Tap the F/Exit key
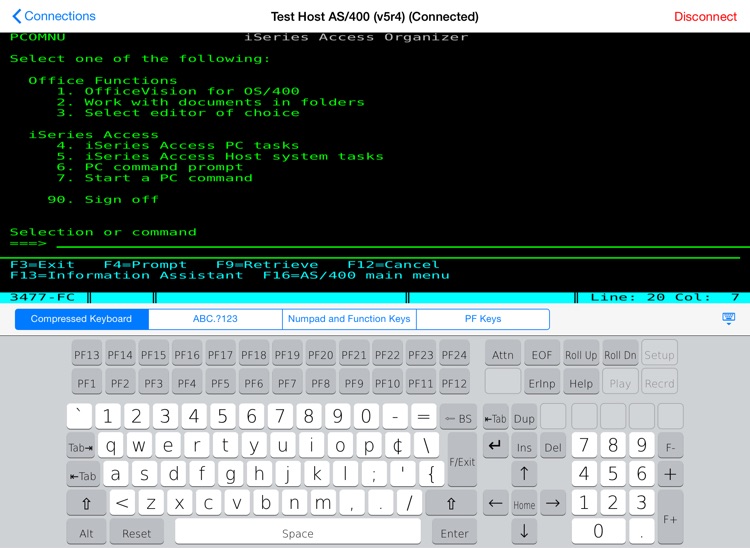The image size is (750, 548). (x=462, y=461)
